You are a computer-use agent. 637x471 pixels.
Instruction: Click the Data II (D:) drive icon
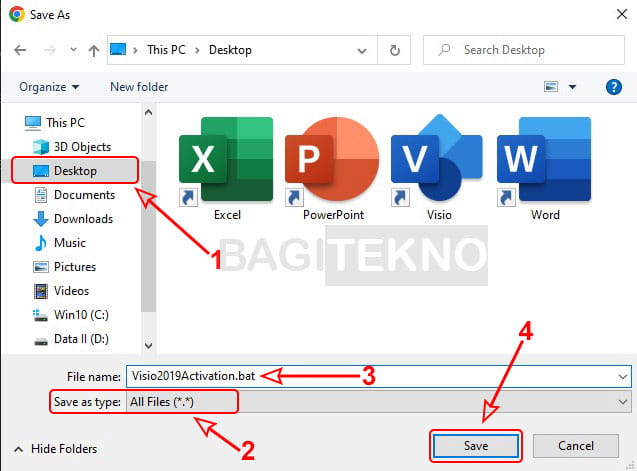(x=41, y=341)
